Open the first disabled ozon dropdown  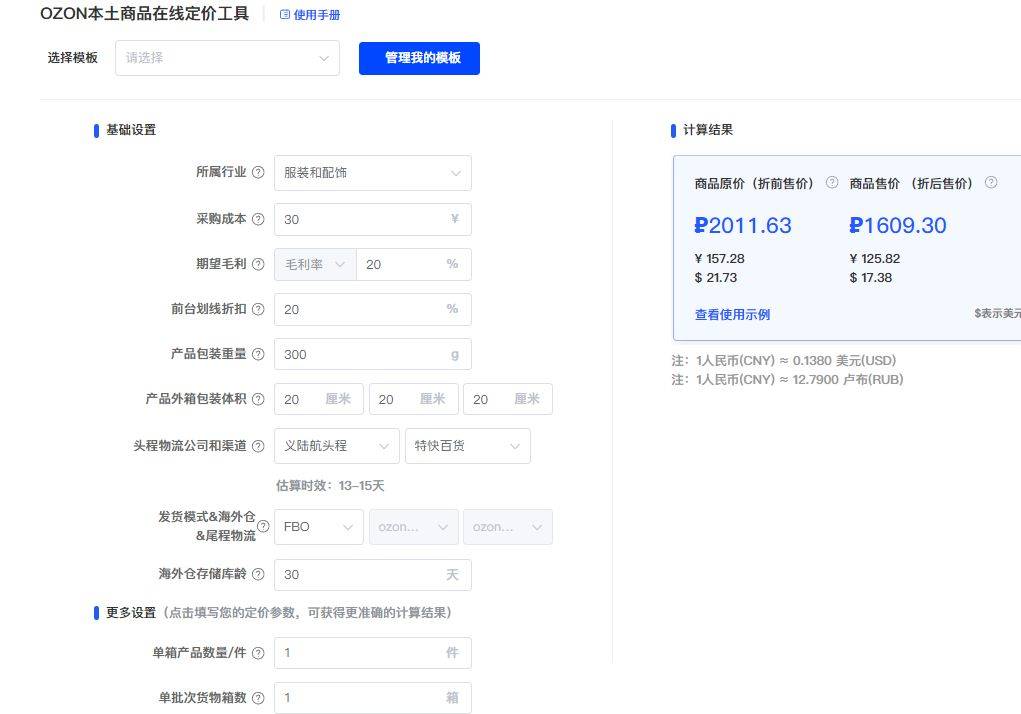[413, 527]
